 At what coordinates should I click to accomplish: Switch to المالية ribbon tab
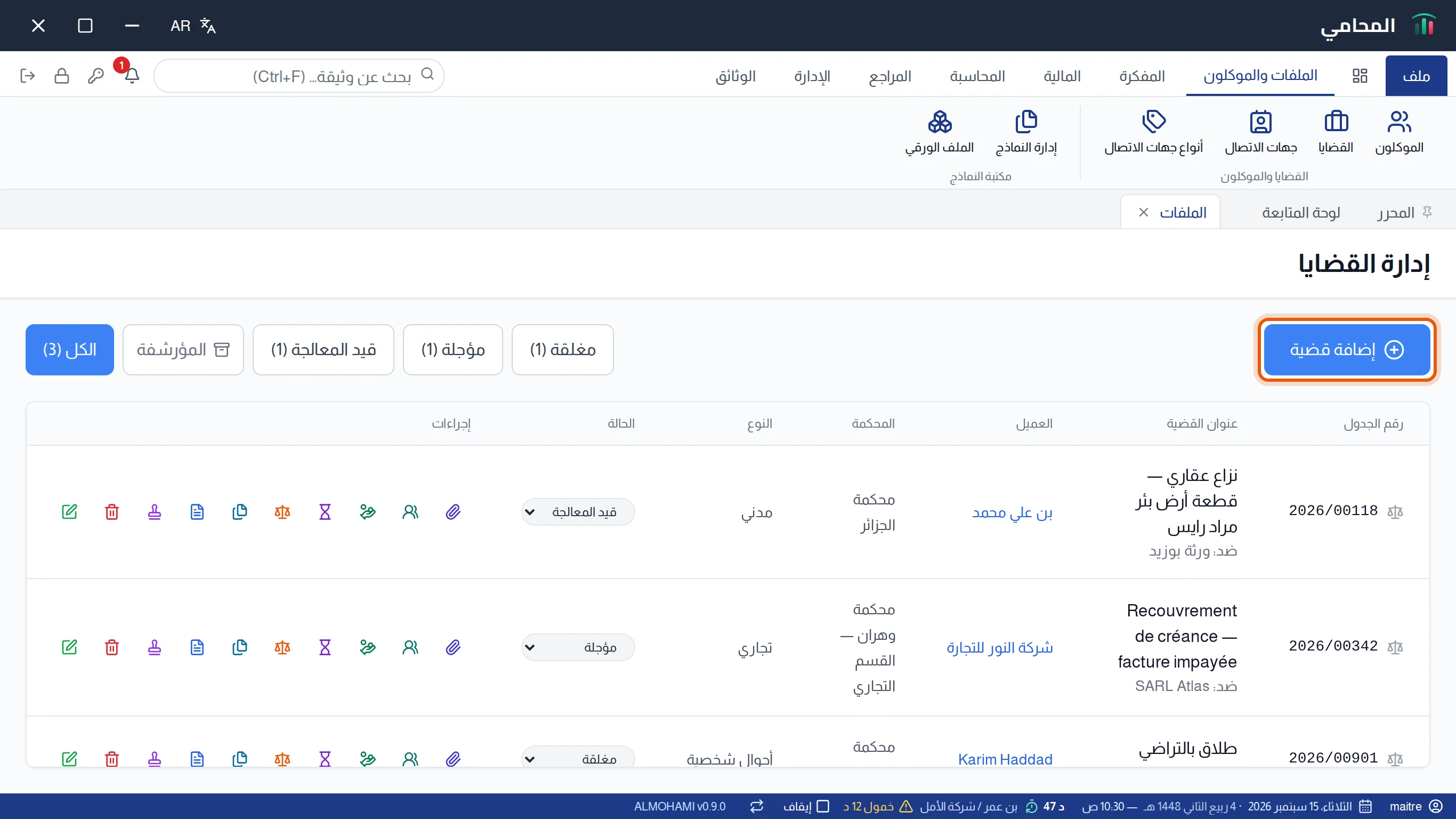pyautogui.click(x=1062, y=76)
